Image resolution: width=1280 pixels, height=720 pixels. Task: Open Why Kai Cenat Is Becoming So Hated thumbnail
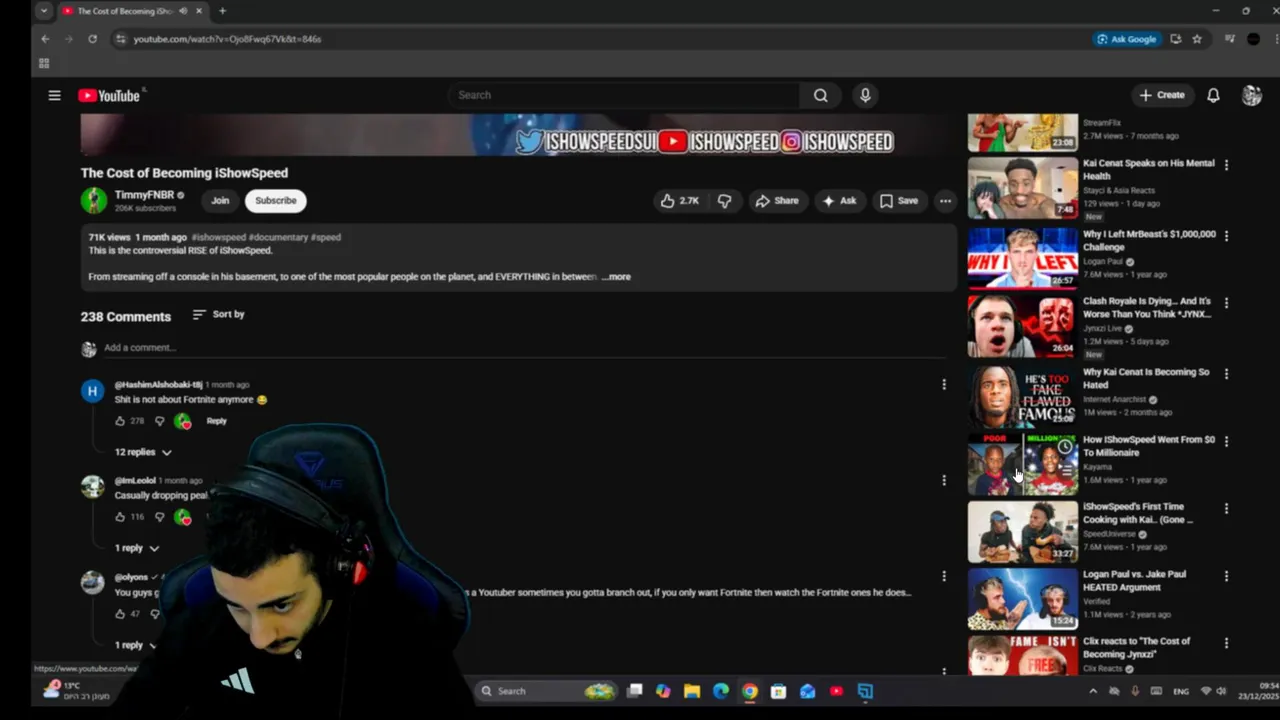click(1022, 397)
